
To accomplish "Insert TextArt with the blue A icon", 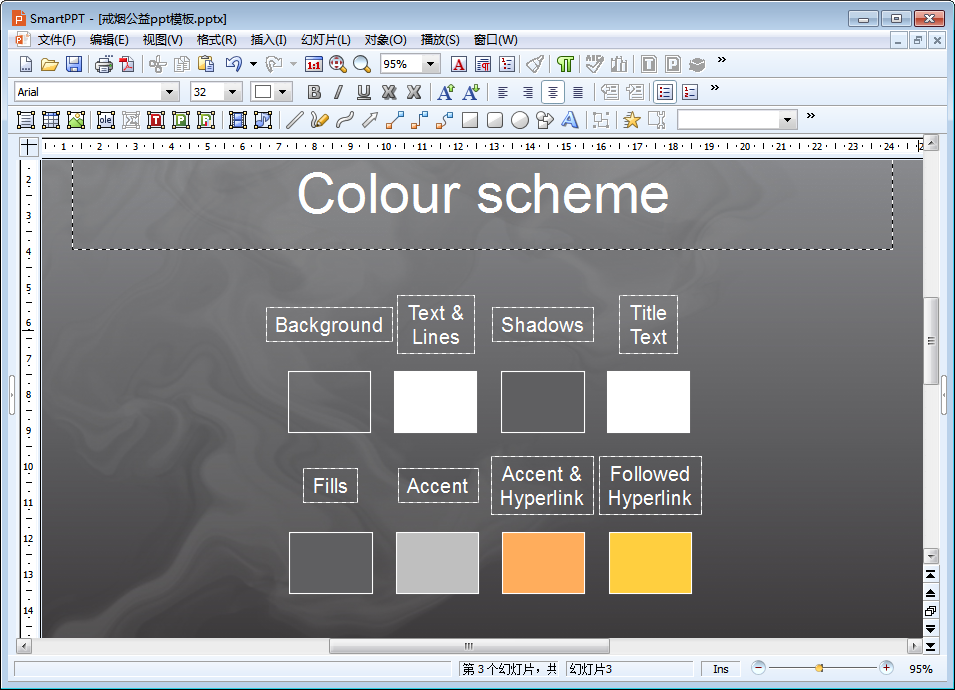I will (x=569, y=120).
